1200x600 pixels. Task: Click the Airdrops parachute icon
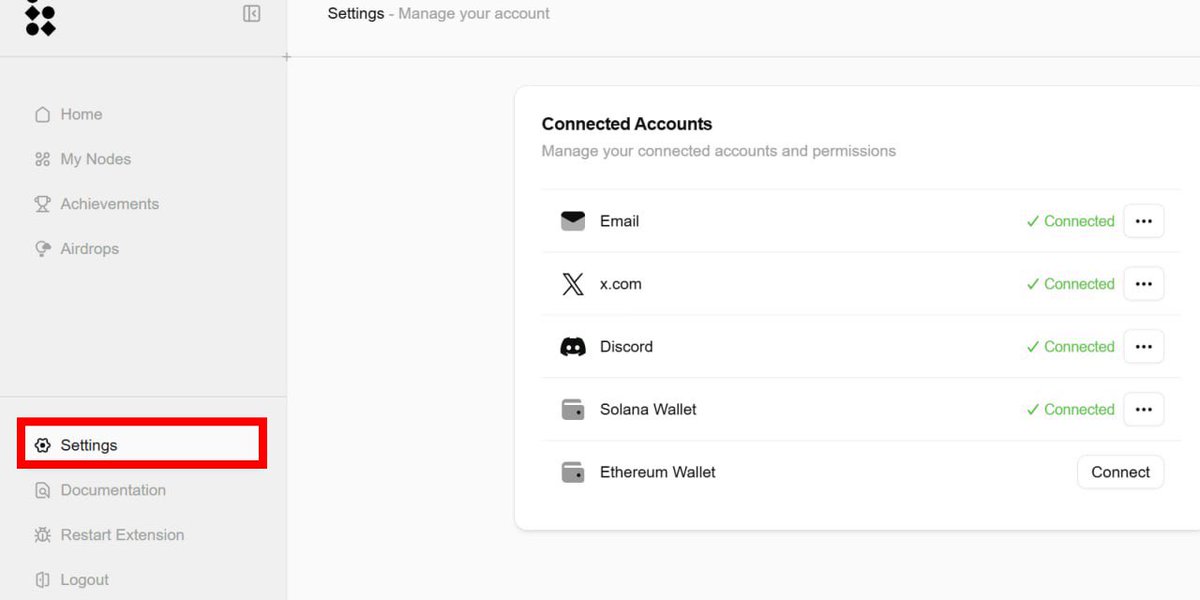pyautogui.click(x=42, y=249)
